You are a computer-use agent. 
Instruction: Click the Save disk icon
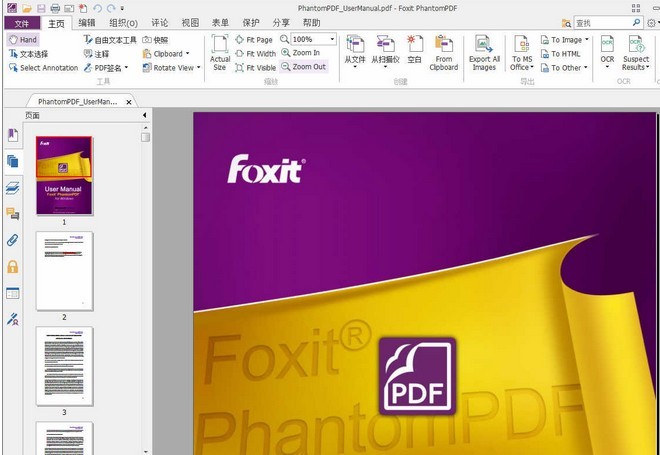click(41, 8)
